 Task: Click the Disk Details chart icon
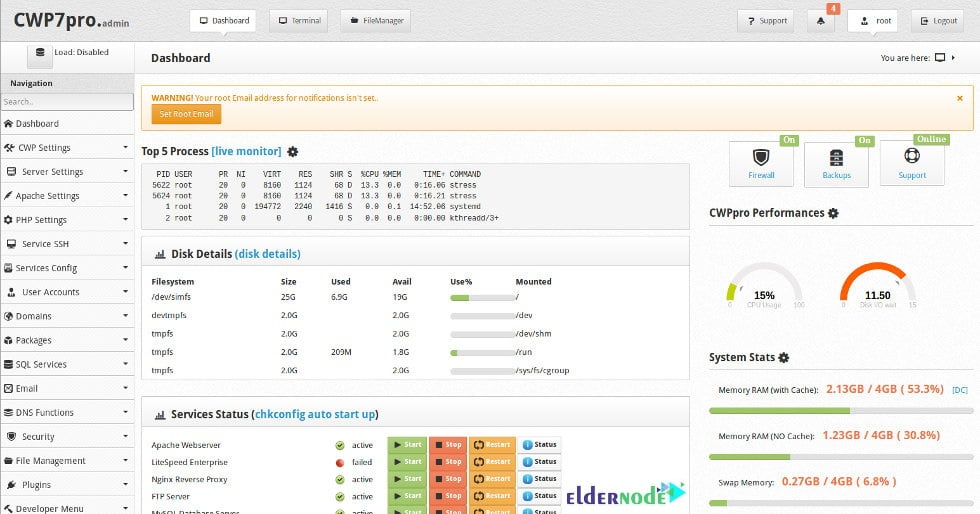point(160,254)
